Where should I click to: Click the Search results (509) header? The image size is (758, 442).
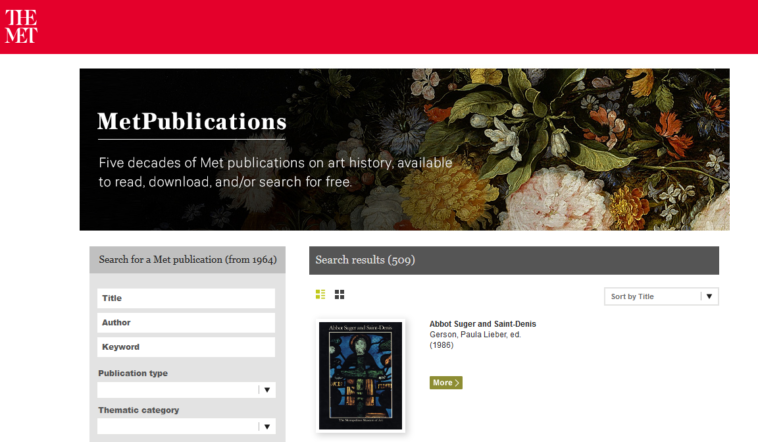tap(514, 260)
